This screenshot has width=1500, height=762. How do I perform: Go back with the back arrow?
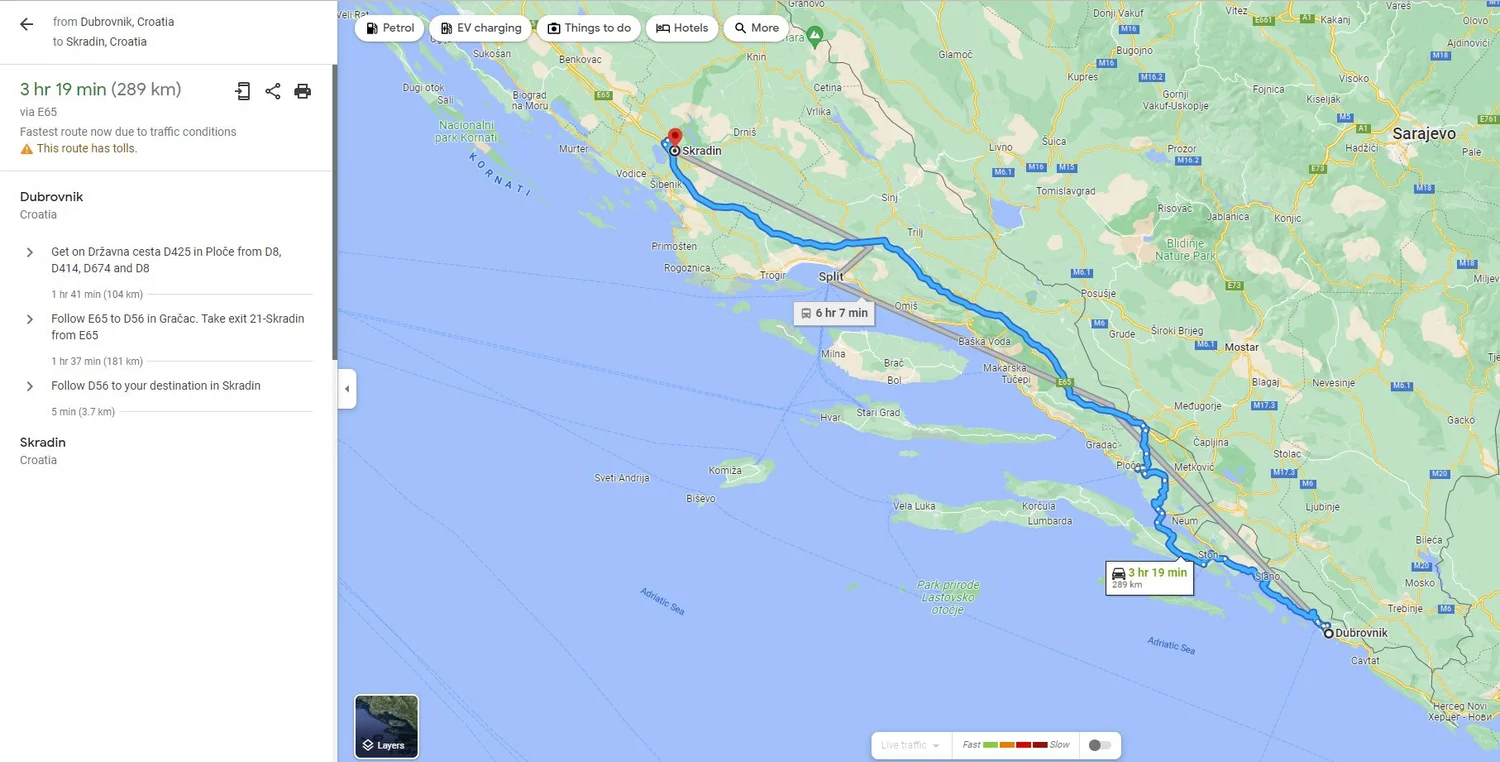point(26,24)
